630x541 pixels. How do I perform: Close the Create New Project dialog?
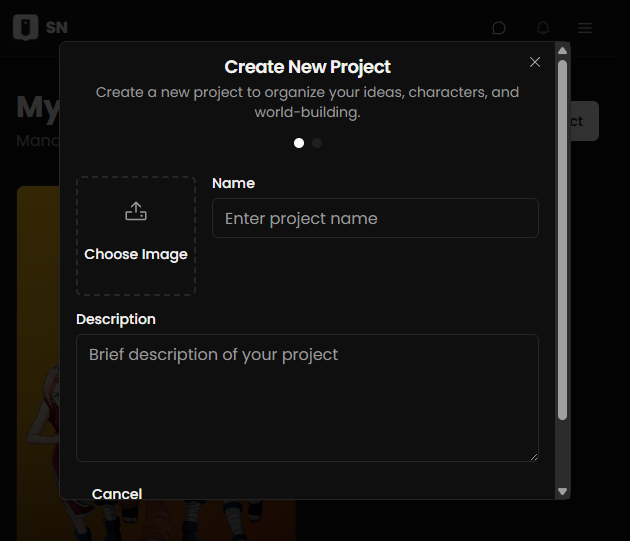(x=535, y=62)
